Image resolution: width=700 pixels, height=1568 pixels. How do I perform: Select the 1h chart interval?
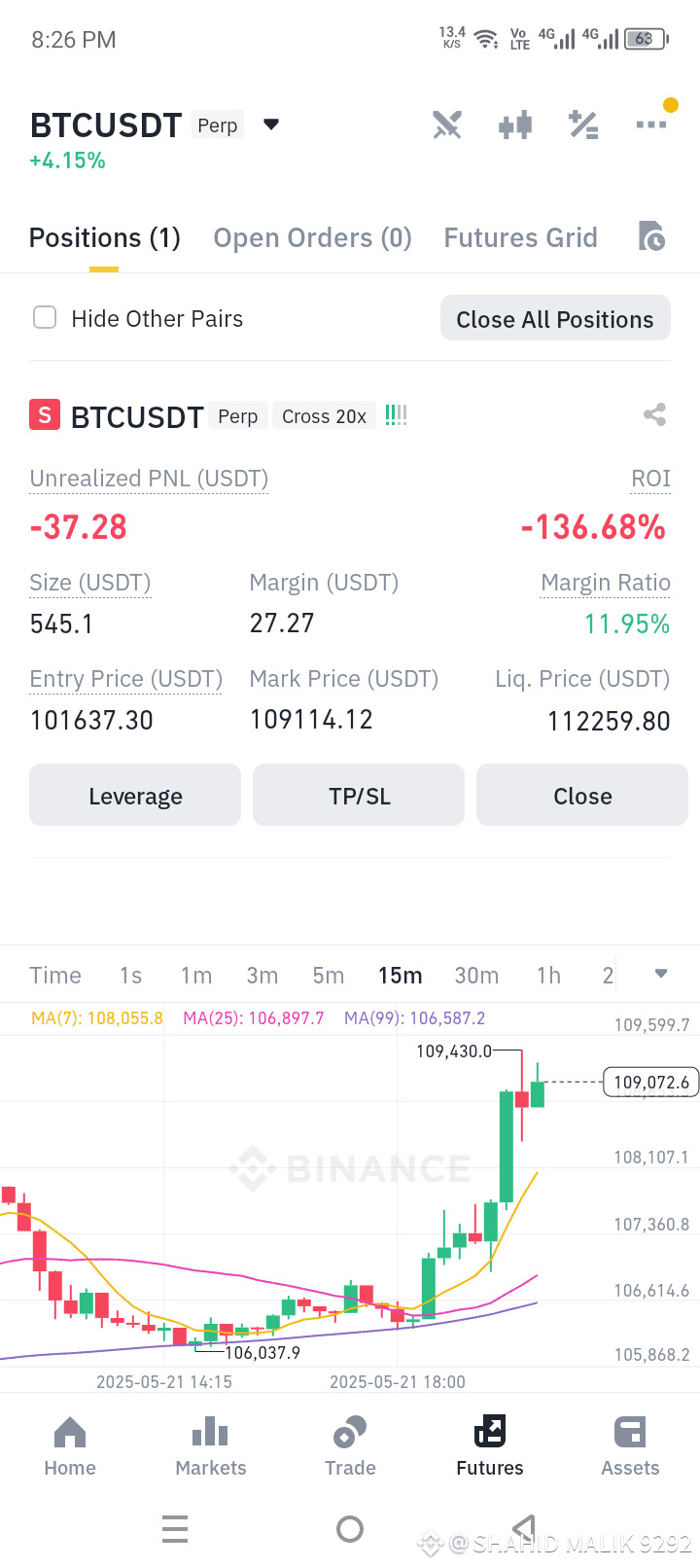(548, 976)
